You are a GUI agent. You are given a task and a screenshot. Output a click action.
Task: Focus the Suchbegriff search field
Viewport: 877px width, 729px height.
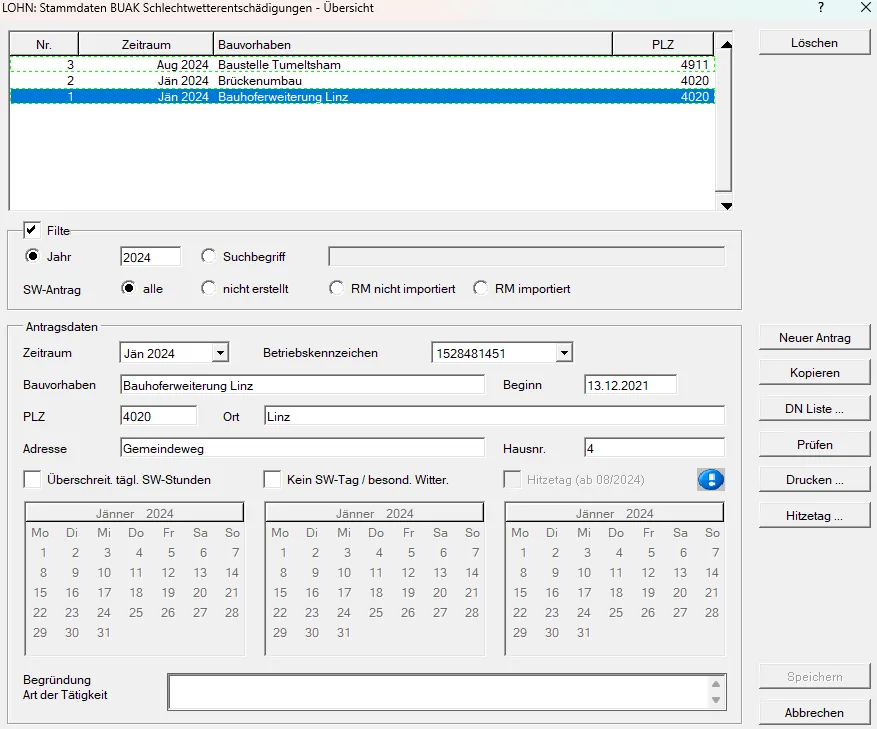pyautogui.click(x=526, y=256)
